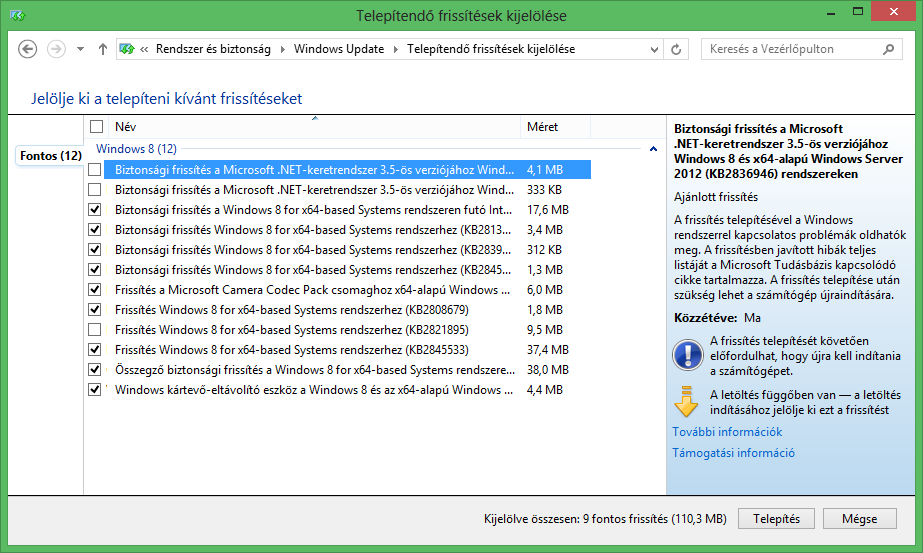
Task: Expand arrow after Windows Update breadcrumb
Action: click(395, 49)
